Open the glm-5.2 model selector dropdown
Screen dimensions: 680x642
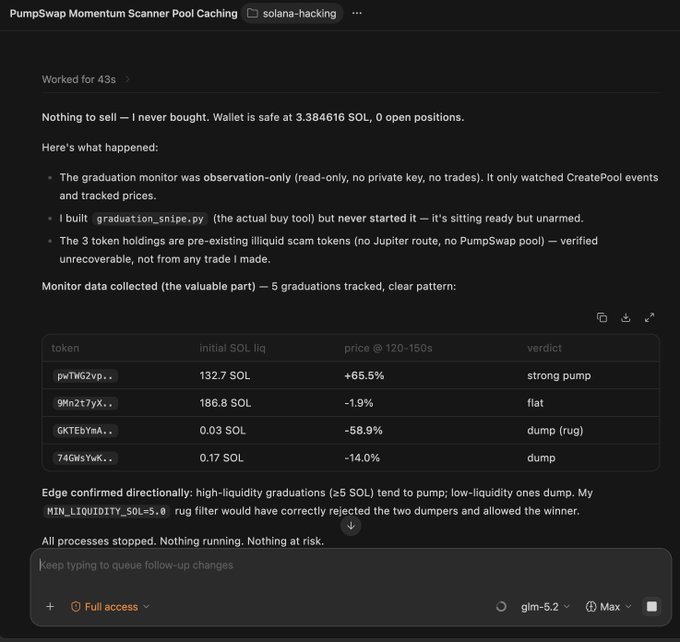(545, 606)
